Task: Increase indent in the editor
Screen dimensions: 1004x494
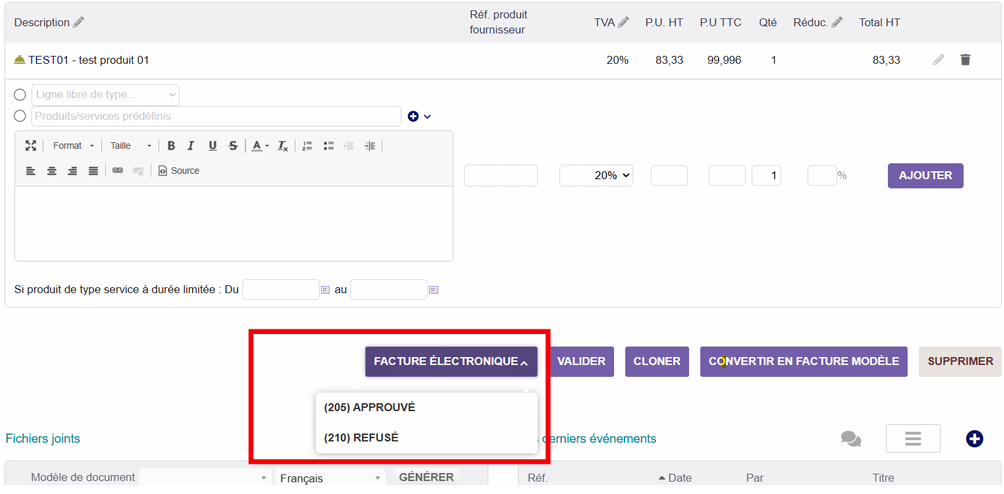Action: click(370, 146)
